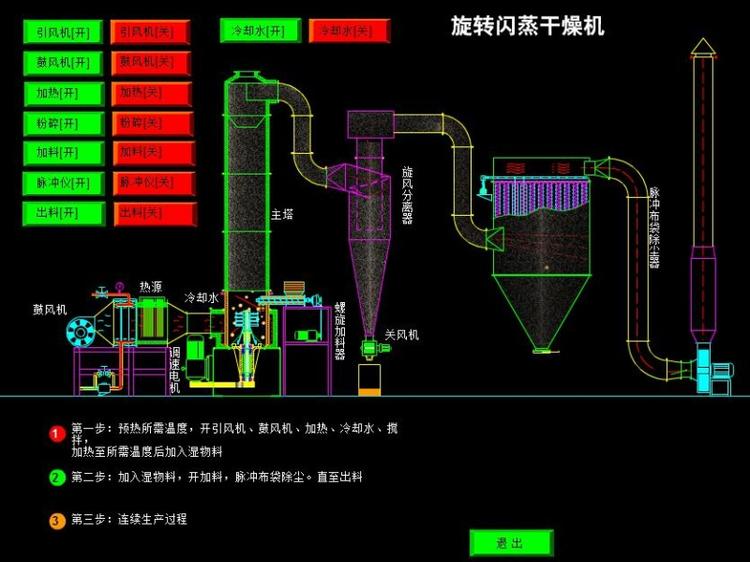The height and width of the screenshot is (562, 750).
Task: Turn on cooling water 冷却水[开]
Action: coord(259,31)
